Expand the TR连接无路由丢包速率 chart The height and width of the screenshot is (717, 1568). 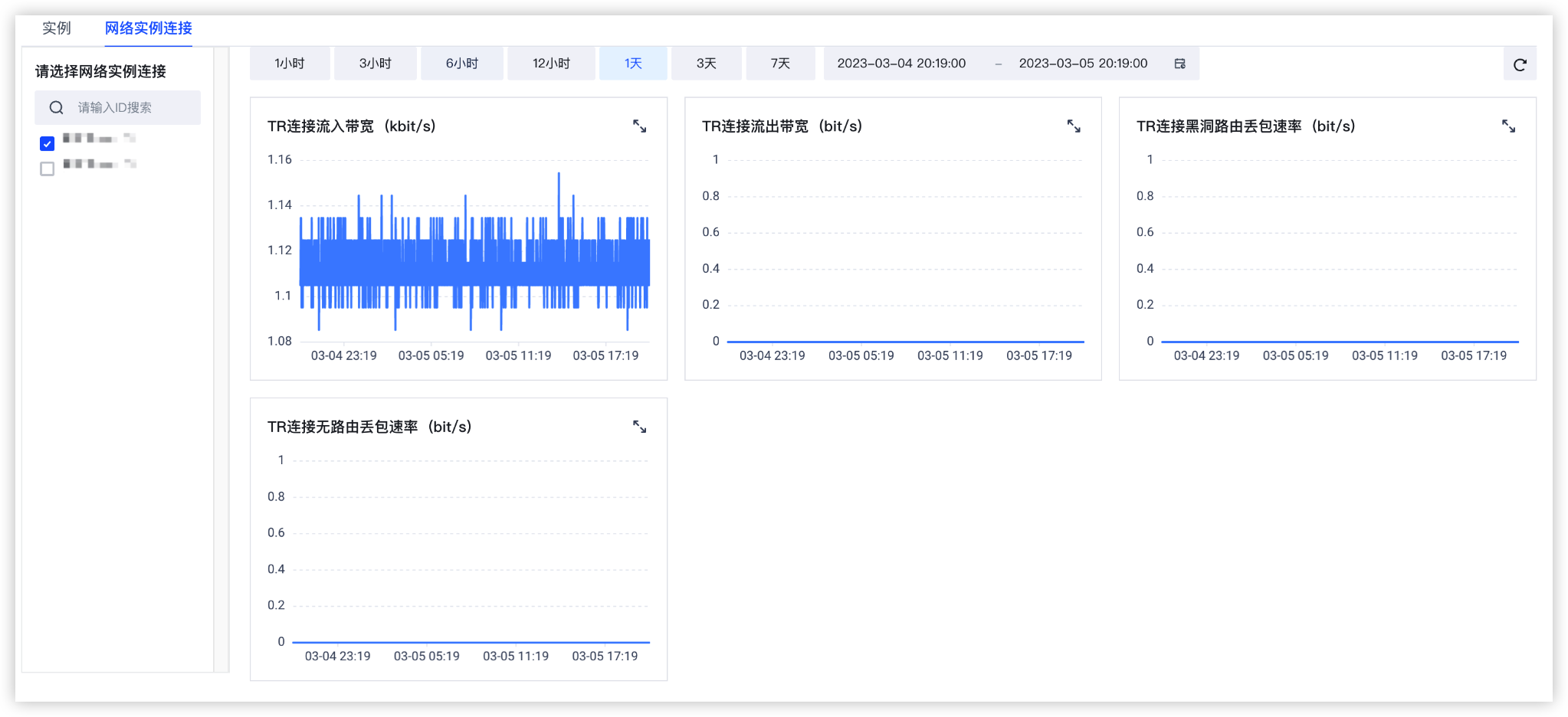click(x=639, y=427)
